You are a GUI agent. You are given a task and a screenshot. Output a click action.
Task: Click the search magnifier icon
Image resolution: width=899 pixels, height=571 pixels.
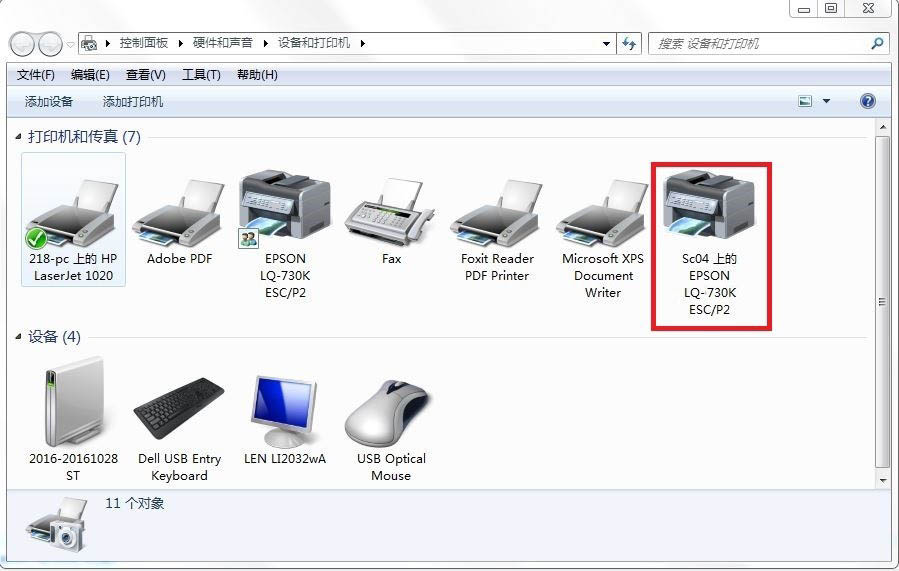pyautogui.click(x=877, y=43)
